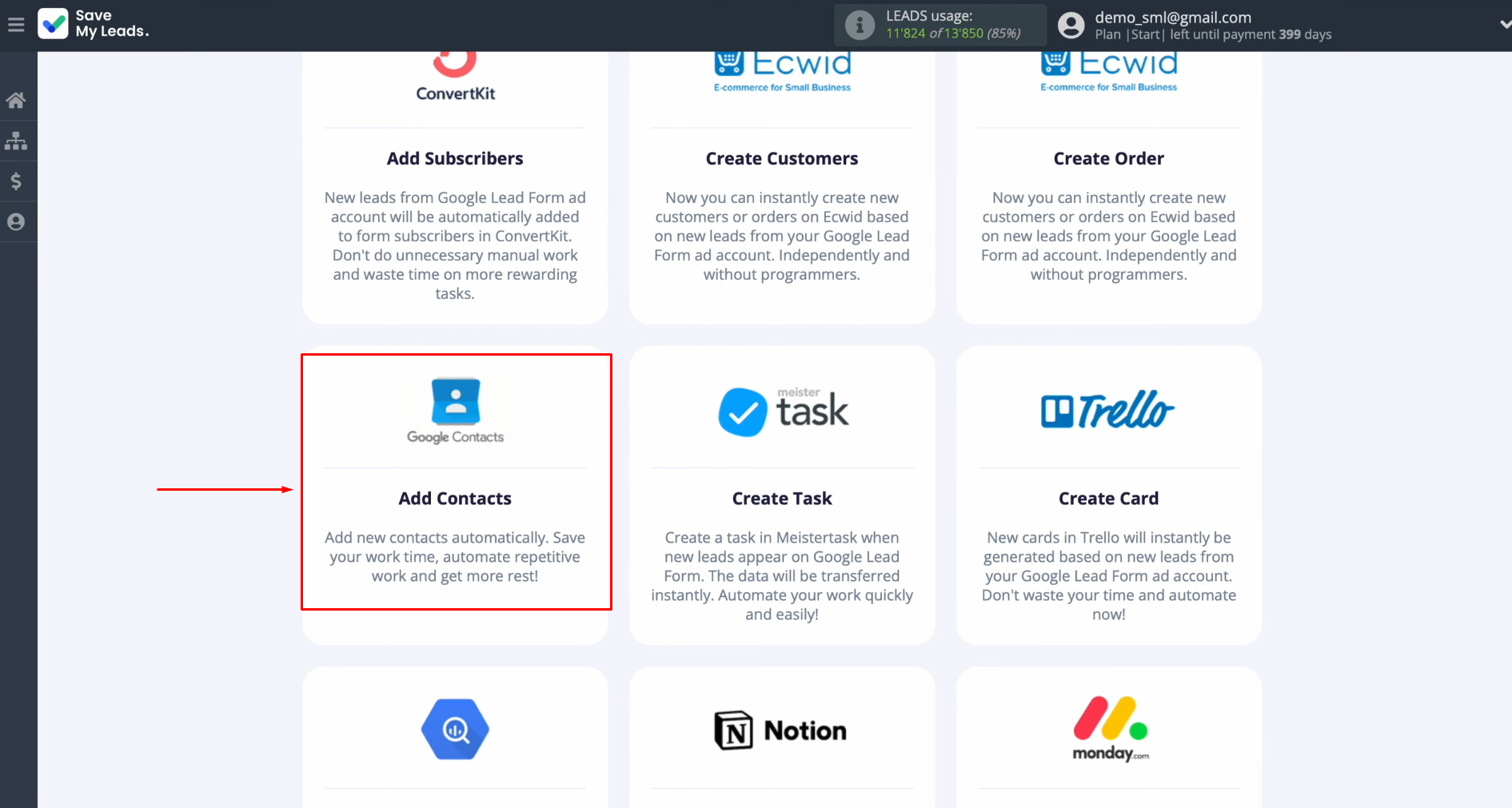Click the Ecwid logo on Create Order card
1512x808 pixels.
[1109, 72]
